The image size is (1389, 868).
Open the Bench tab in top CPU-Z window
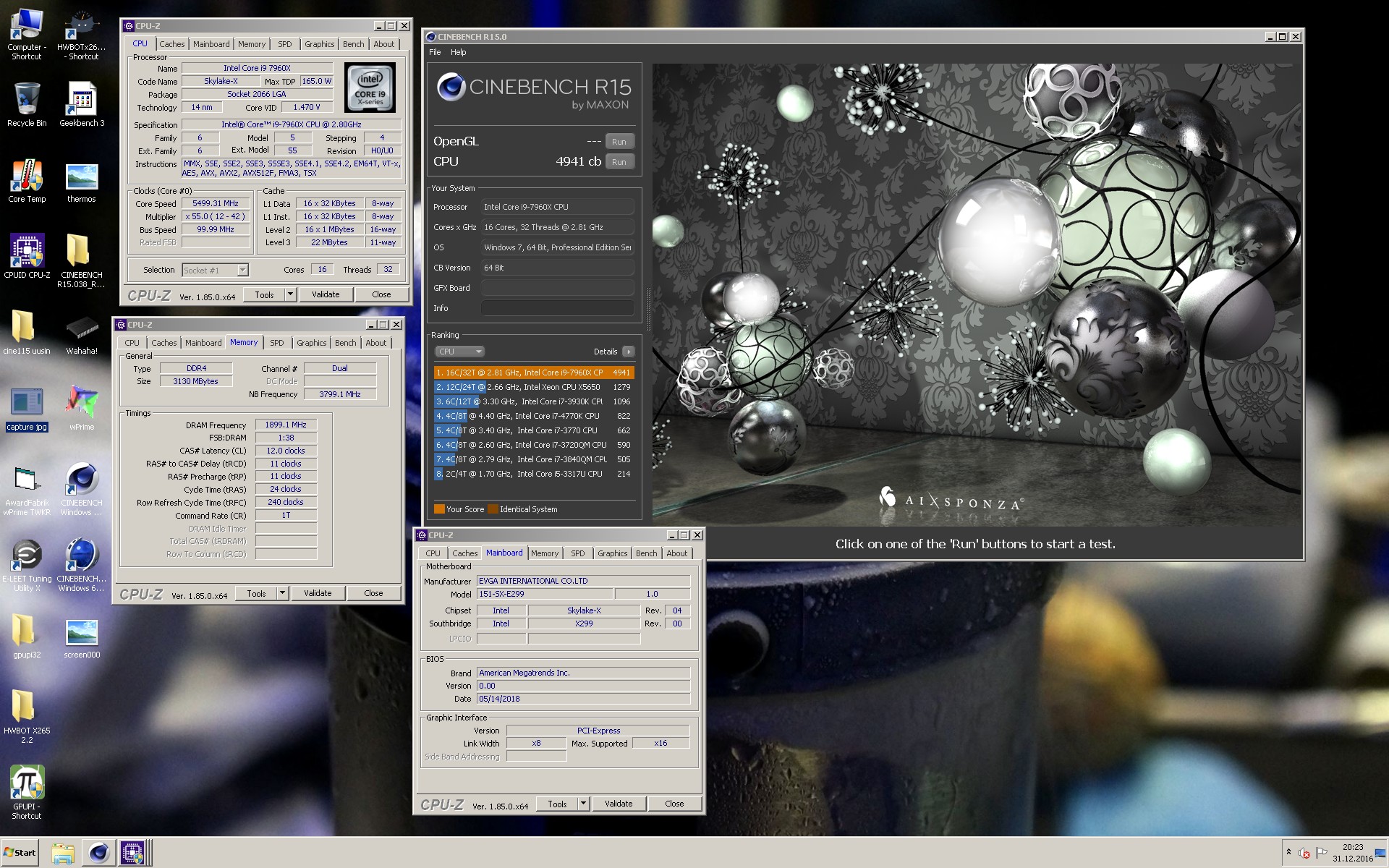[x=353, y=44]
